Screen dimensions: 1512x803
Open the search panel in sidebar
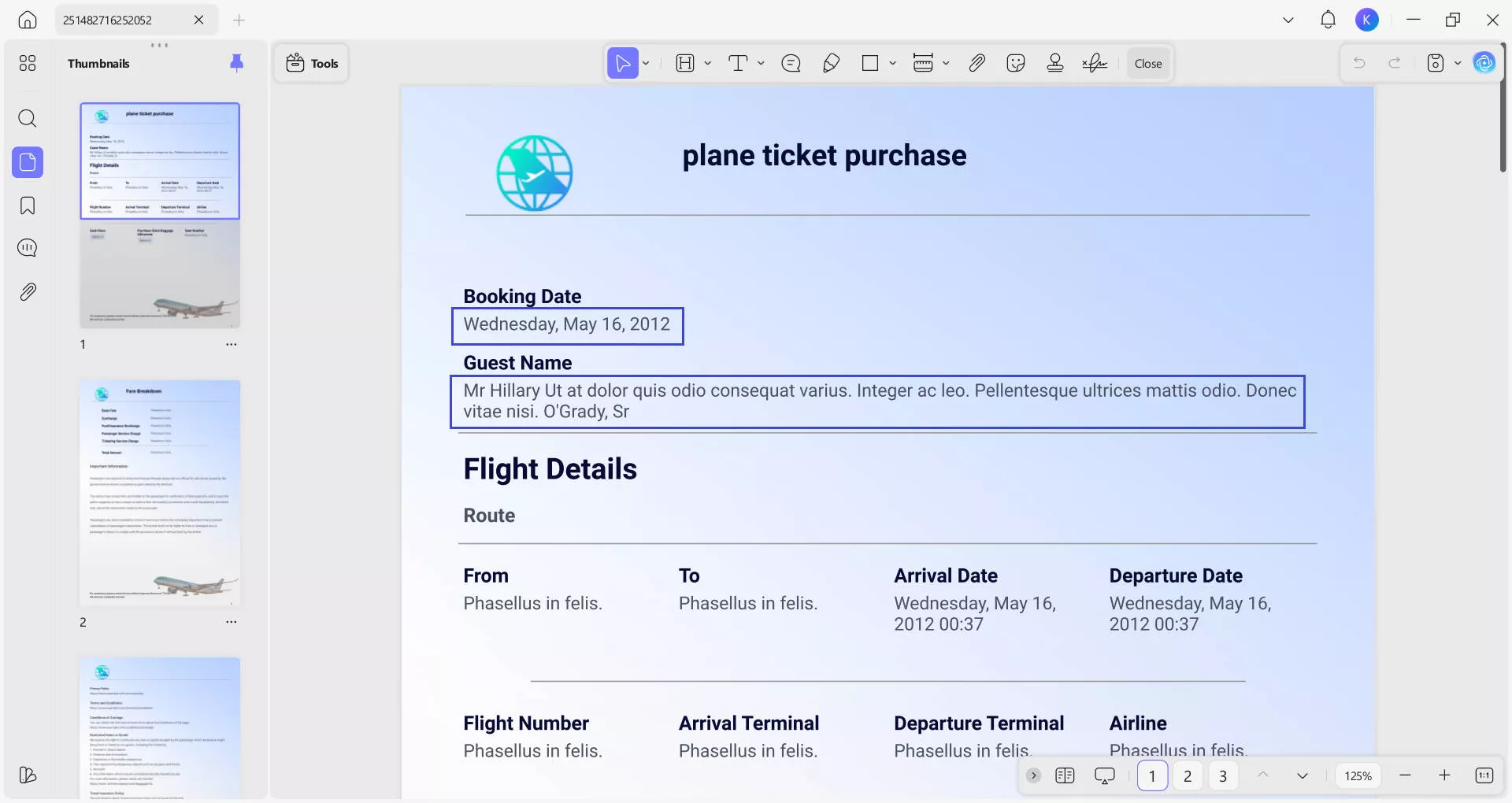pyautogui.click(x=28, y=119)
